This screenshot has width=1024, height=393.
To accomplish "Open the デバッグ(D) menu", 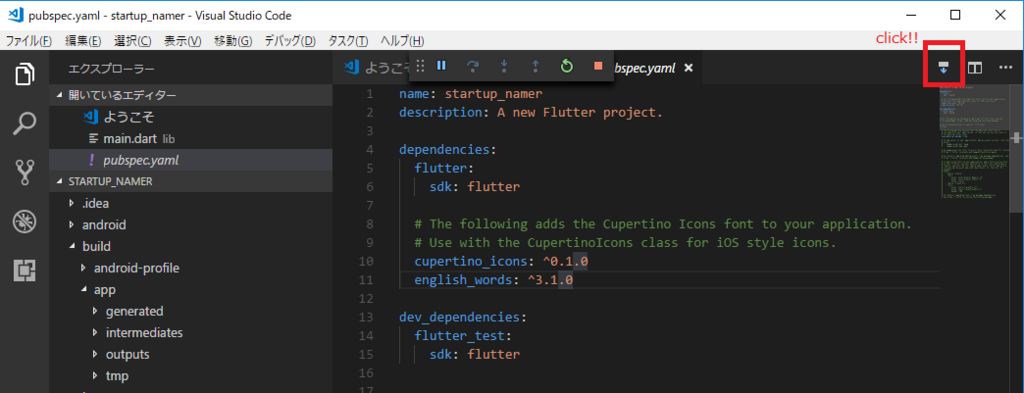I will click(290, 40).
